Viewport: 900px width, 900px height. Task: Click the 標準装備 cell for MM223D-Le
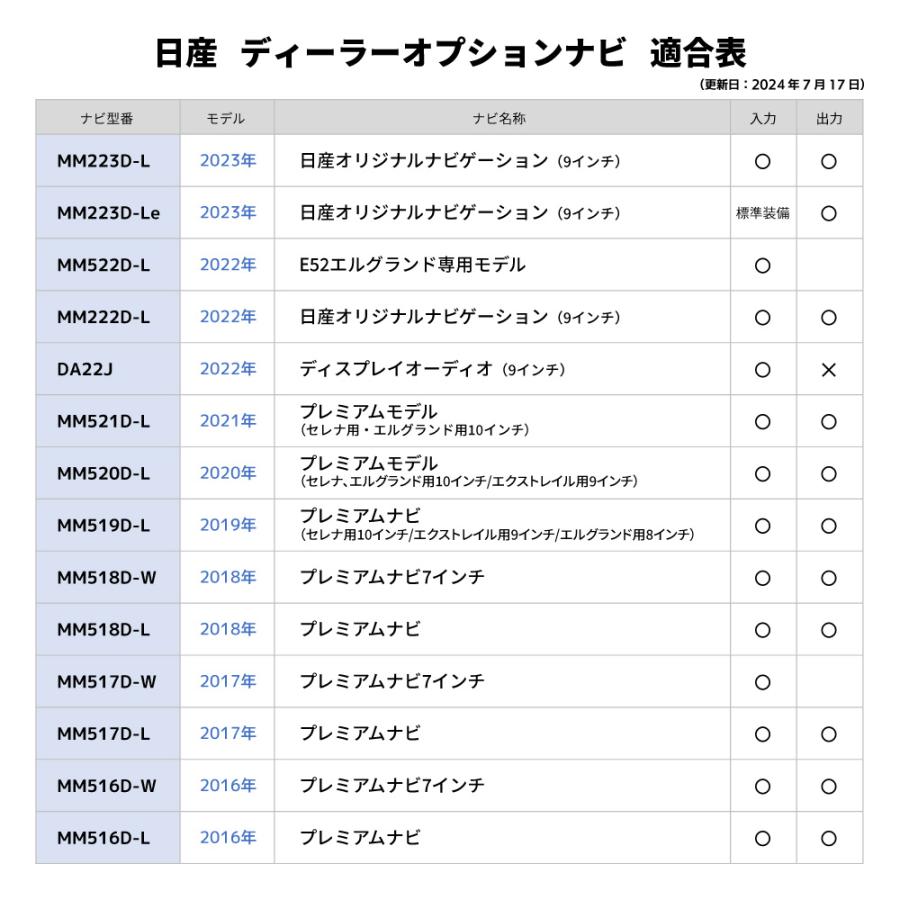pyautogui.click(x=763, y=214)
